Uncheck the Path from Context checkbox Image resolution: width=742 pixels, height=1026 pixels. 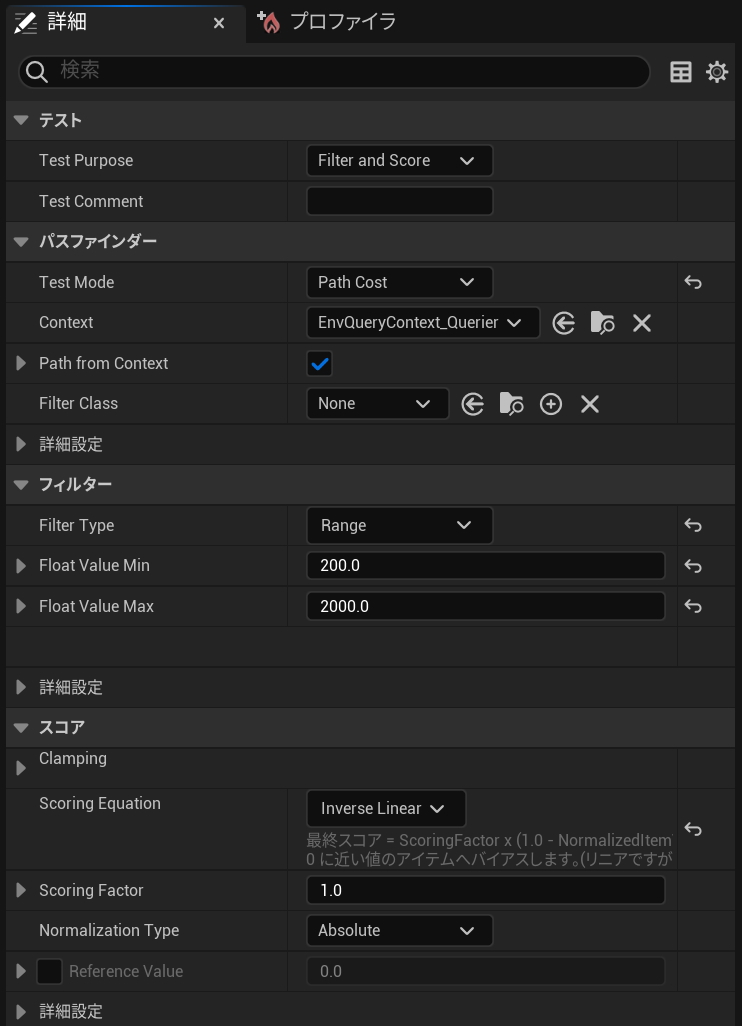coord(320,364)
